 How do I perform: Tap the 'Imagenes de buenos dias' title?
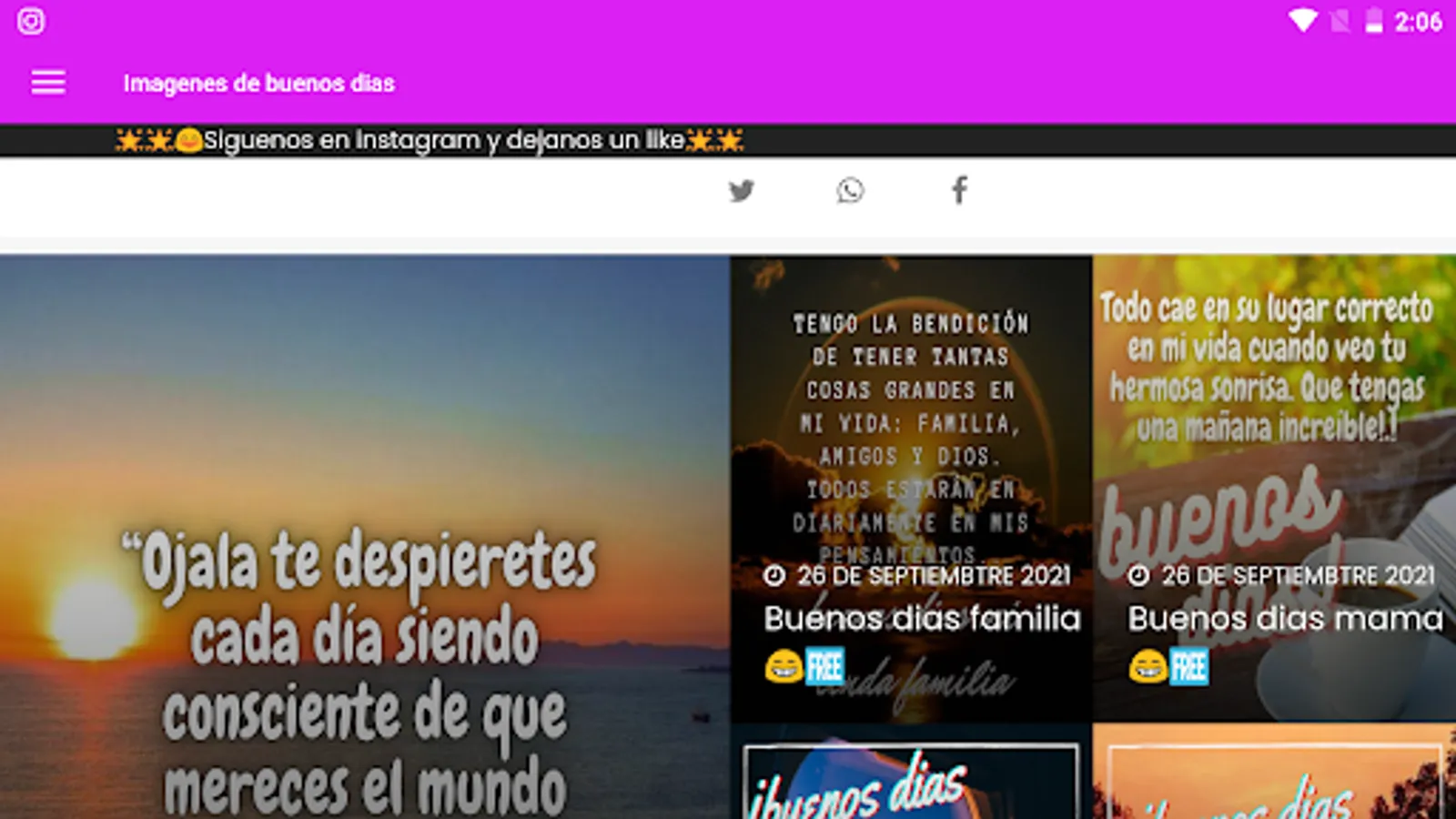tap(259, 84)
